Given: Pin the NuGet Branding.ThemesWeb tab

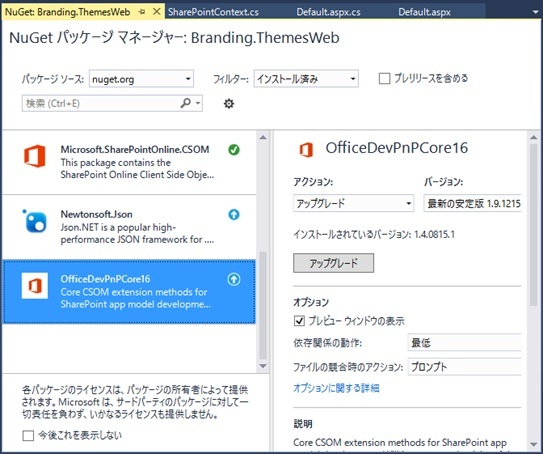Looking at the screenshot, I should [141, 12].
